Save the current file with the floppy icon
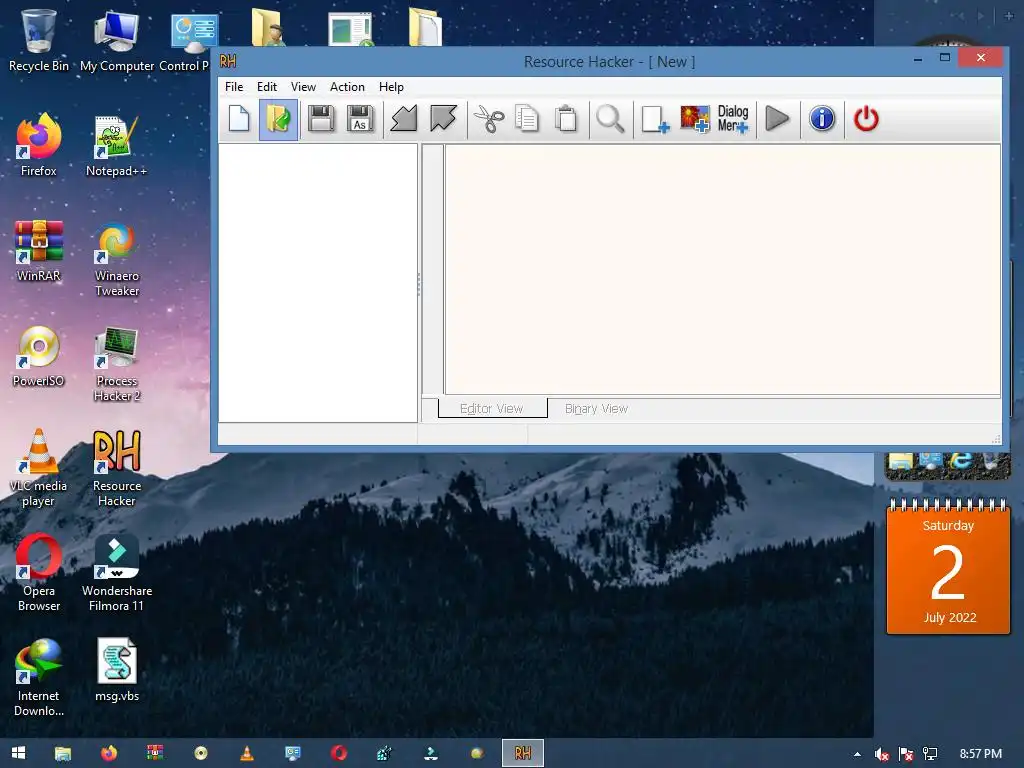The width and height of the screenshot is (1024, 768). (x=321, y=119)
